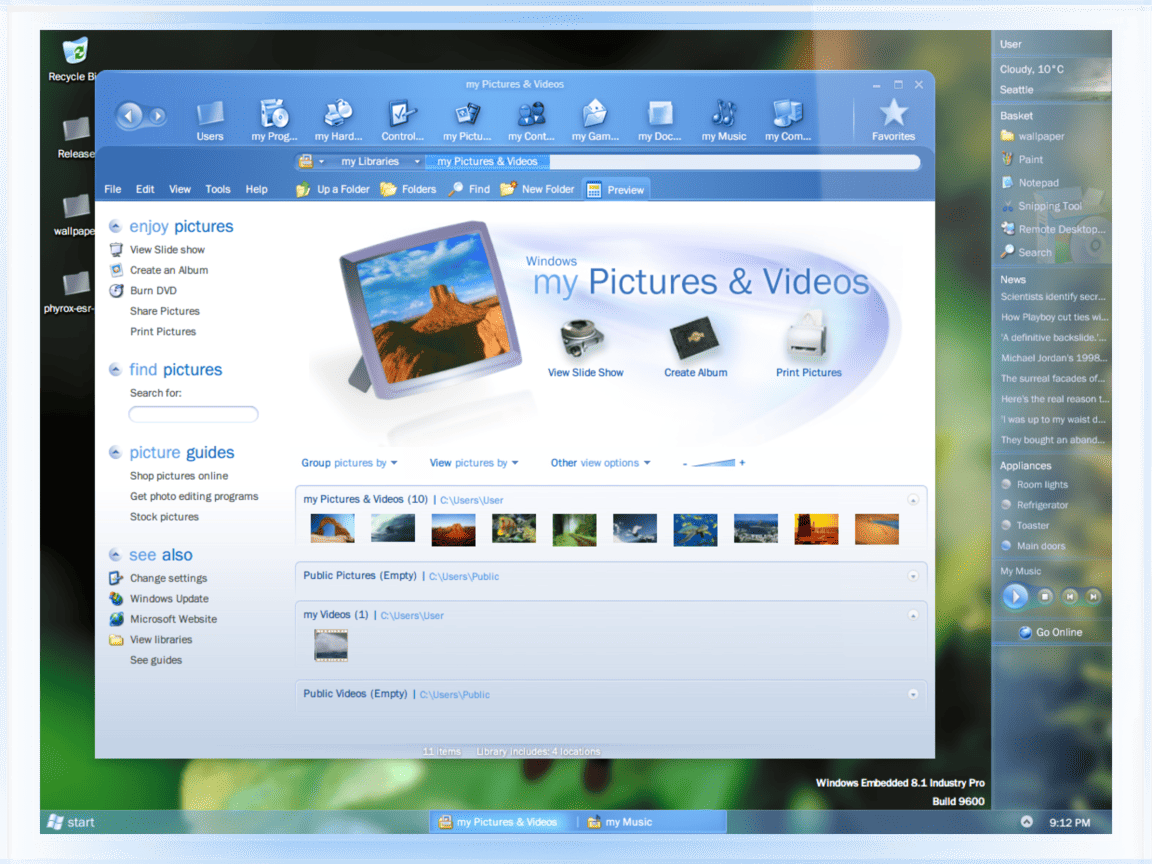This screenshot has width=1152, height=864.
Task: Click the Go Online button
Action: tap(1051, 633)
